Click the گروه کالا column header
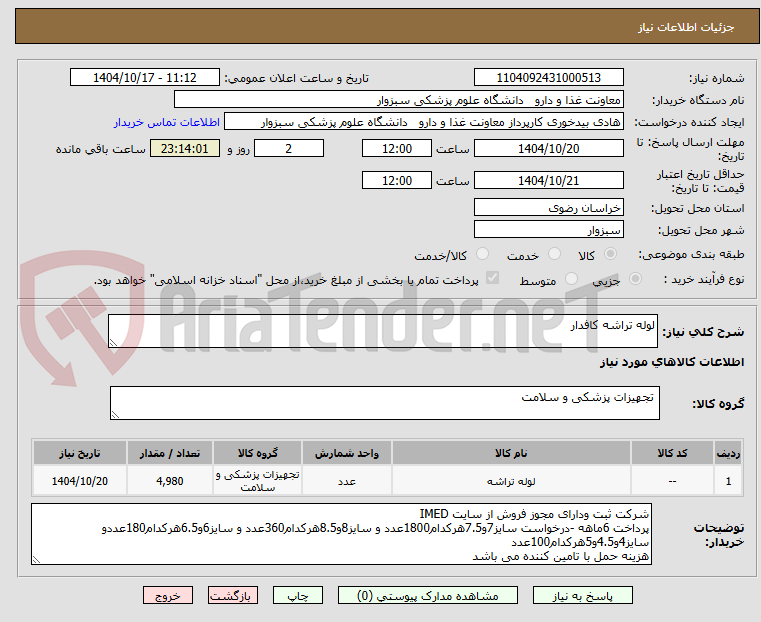Image resolution: width=761 pixels, height=622 pixels. tap(257, 453)
